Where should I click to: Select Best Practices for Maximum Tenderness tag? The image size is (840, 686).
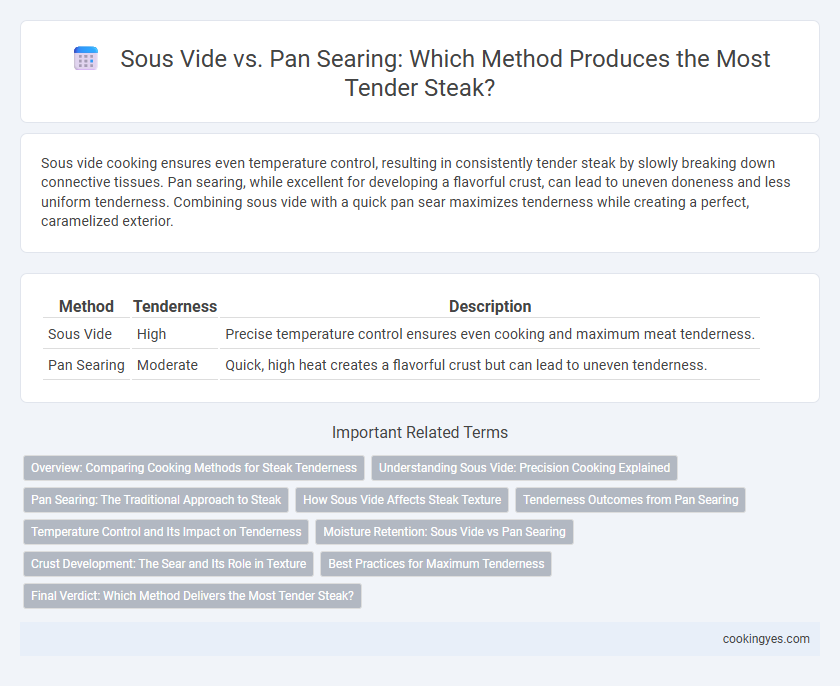point(436,564)
